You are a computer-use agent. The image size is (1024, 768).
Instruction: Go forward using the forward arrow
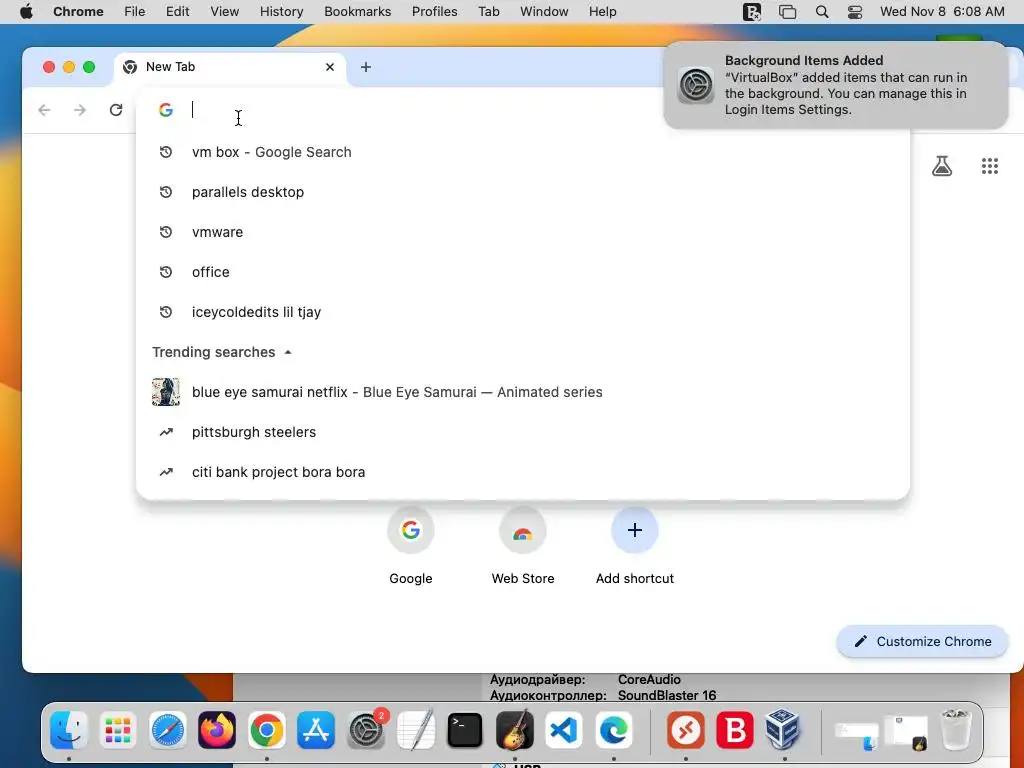pos(80,110)
